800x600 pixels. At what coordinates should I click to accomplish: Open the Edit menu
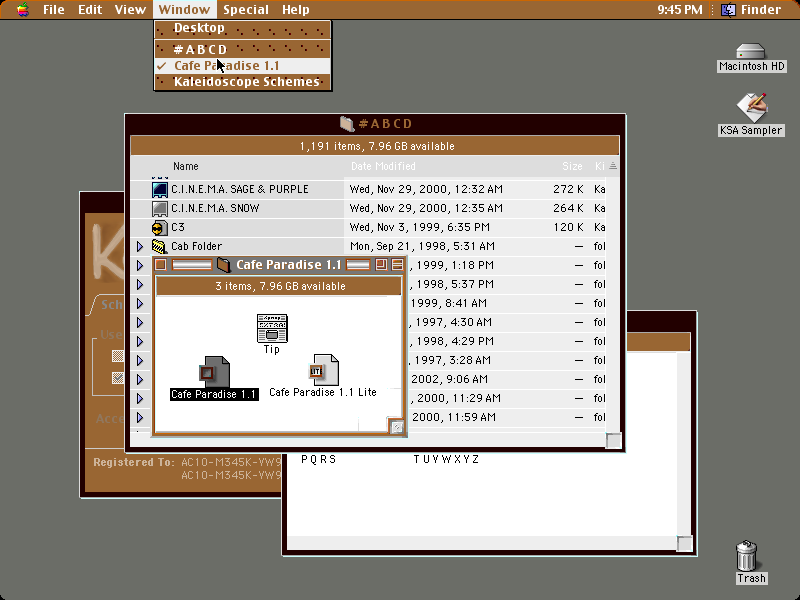coord(90,9)
